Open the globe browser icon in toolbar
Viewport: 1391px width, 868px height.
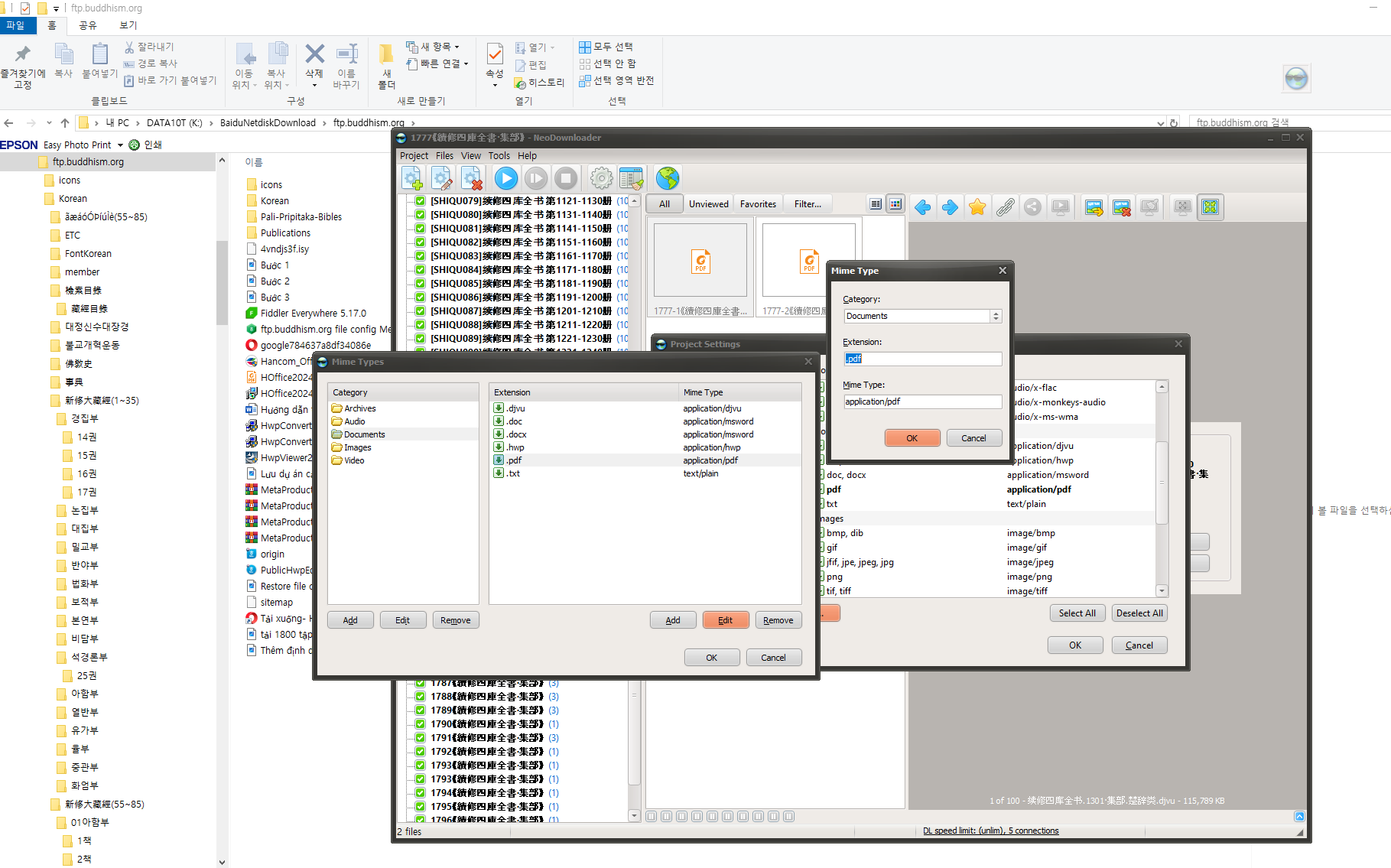coord(667,179)
